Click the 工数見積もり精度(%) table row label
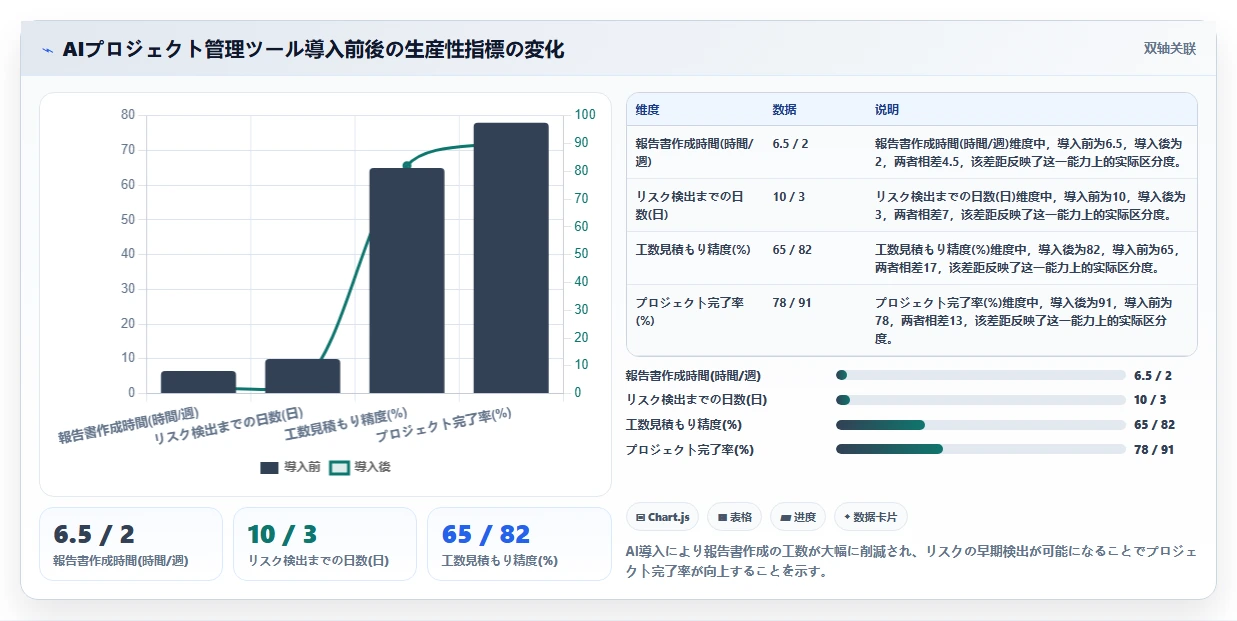 pos(693,249)
